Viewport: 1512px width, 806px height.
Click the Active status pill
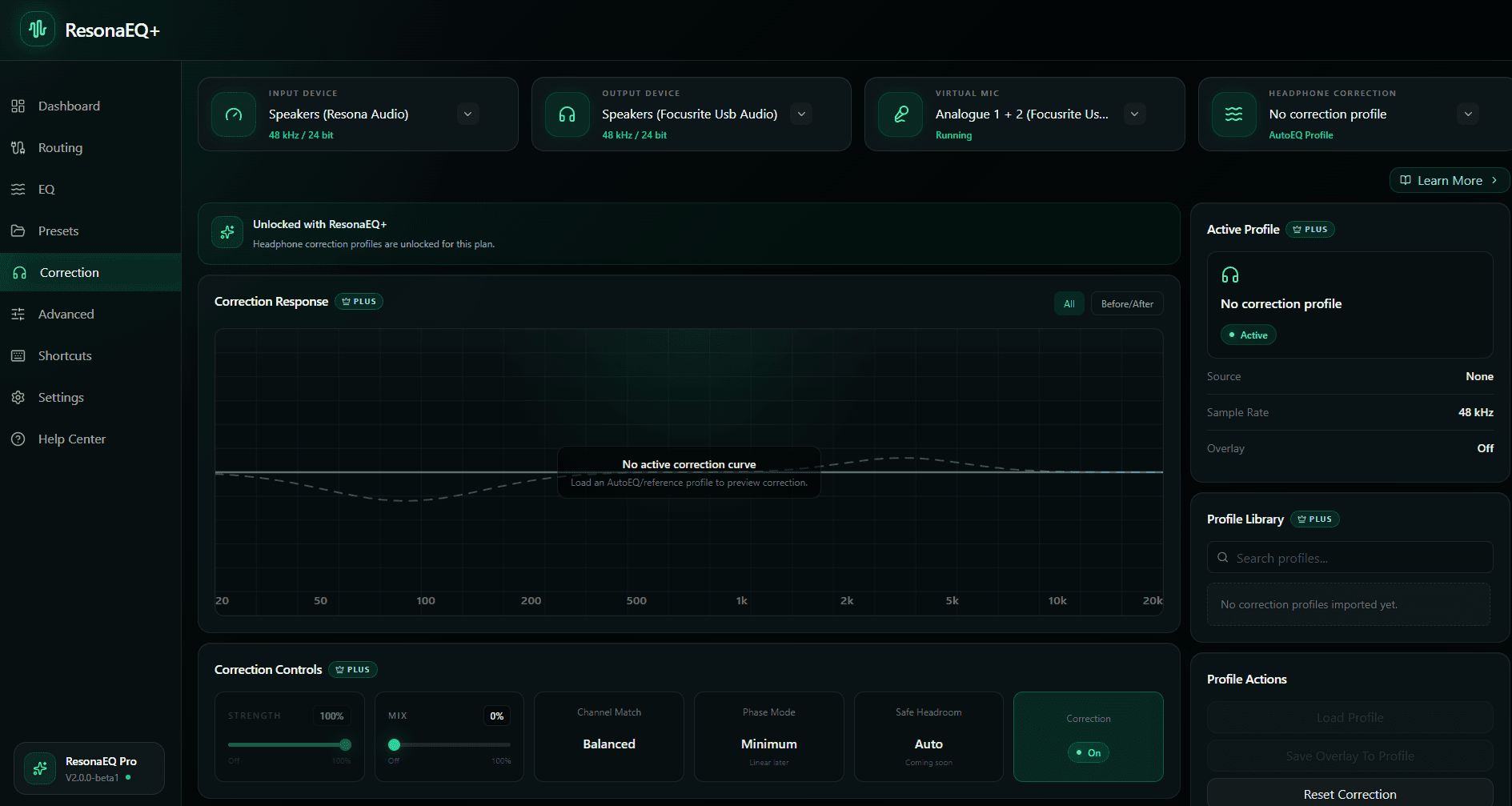tap(1249, 335)
